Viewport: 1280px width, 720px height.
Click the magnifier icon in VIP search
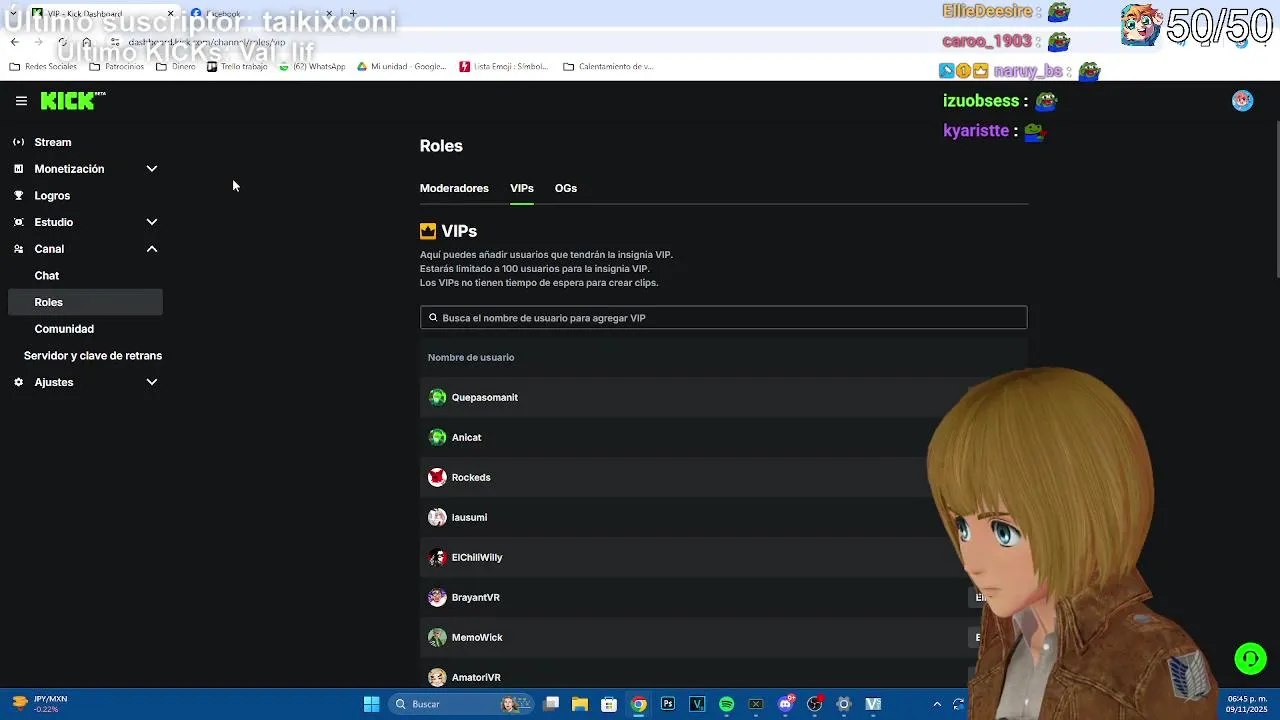(433, 318)
